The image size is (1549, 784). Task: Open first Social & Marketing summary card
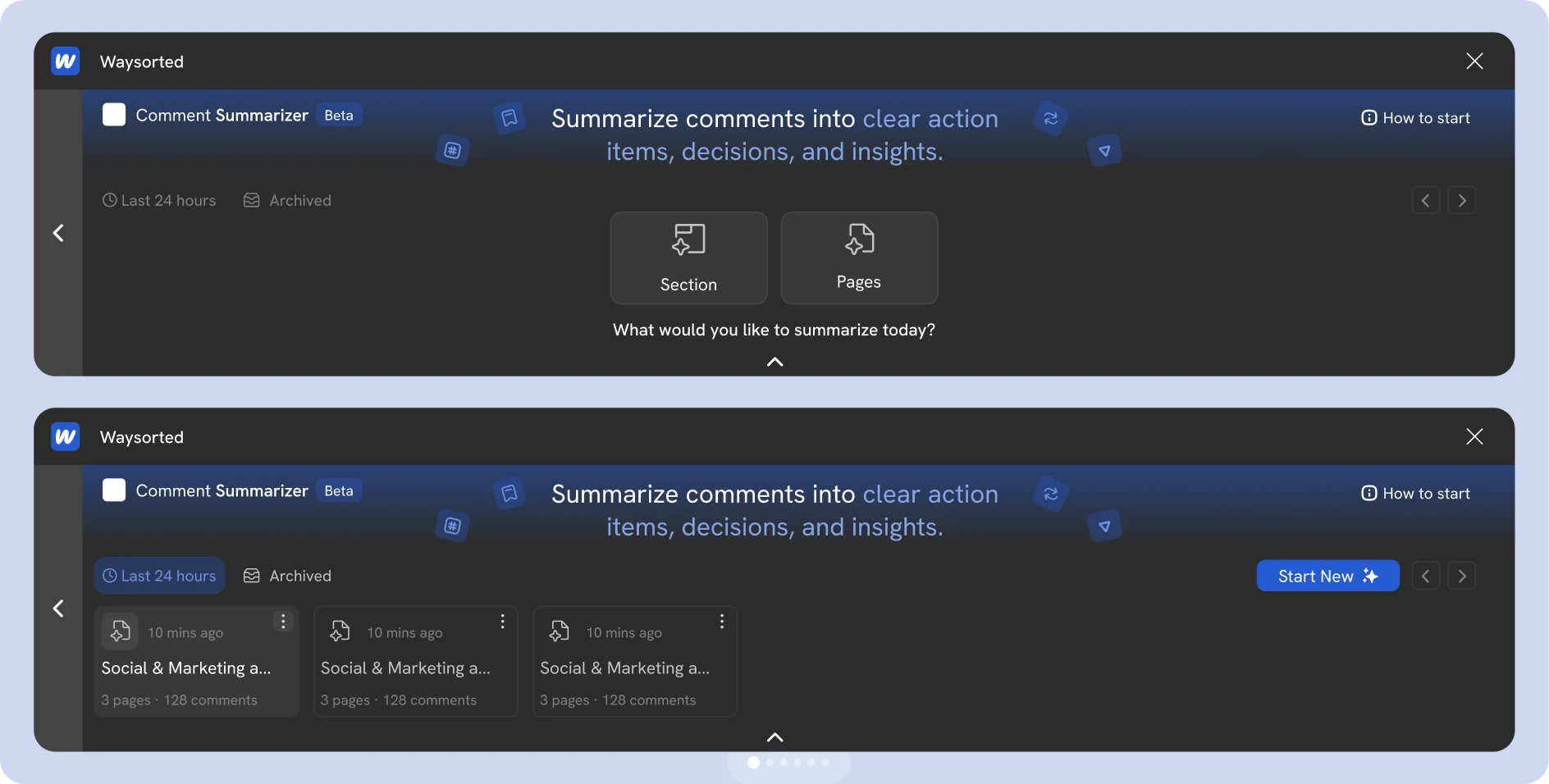pyautogui.click(x=196, y=662)
